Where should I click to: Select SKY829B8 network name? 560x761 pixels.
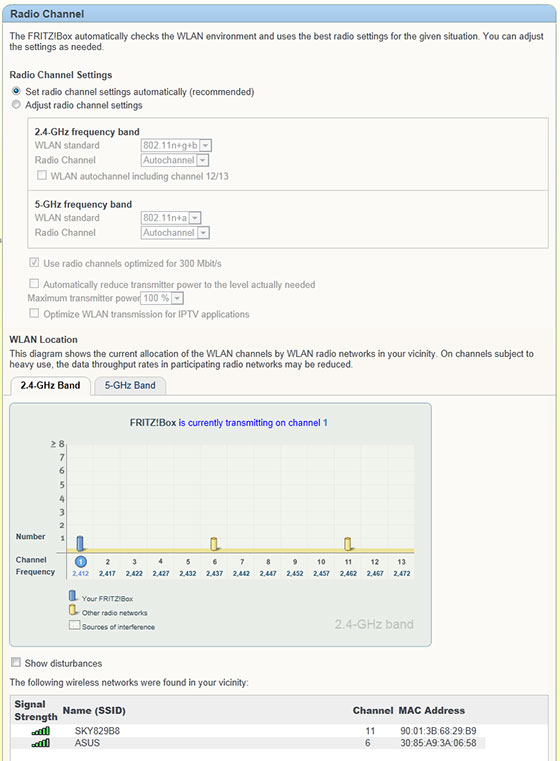pos(97,731)
